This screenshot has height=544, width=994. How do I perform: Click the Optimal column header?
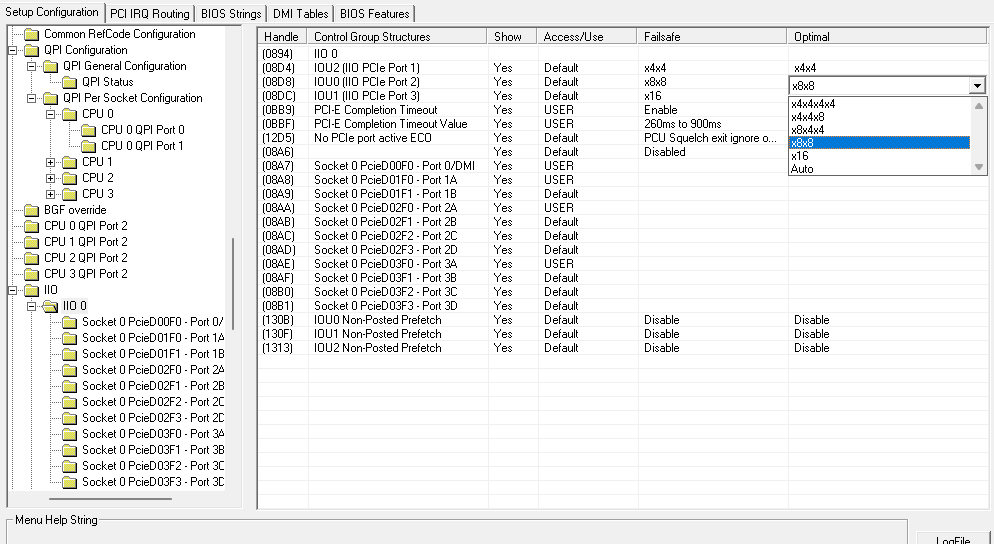[887, 37]
